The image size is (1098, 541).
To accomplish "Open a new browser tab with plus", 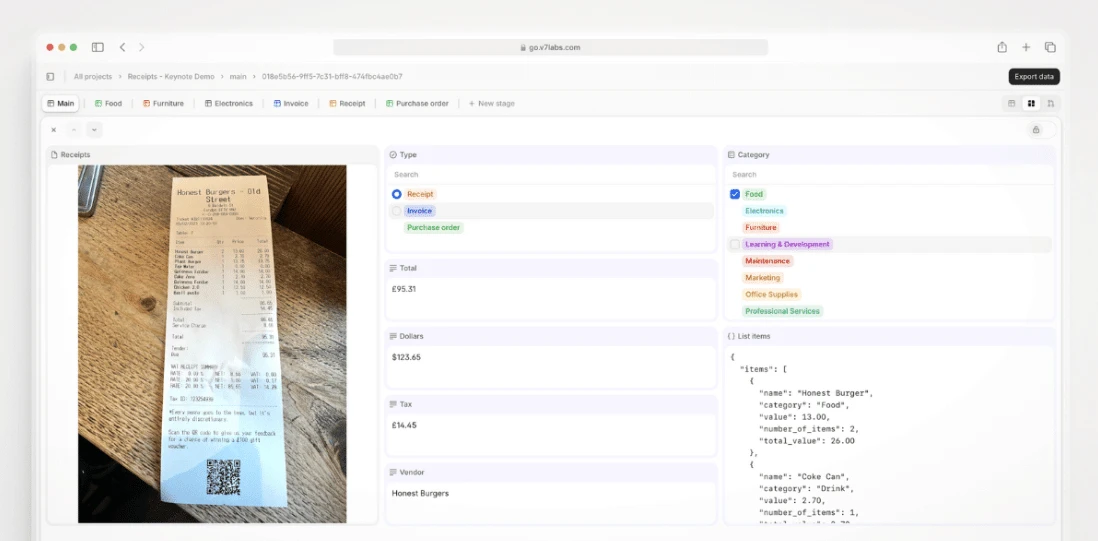I will 1026,47.
